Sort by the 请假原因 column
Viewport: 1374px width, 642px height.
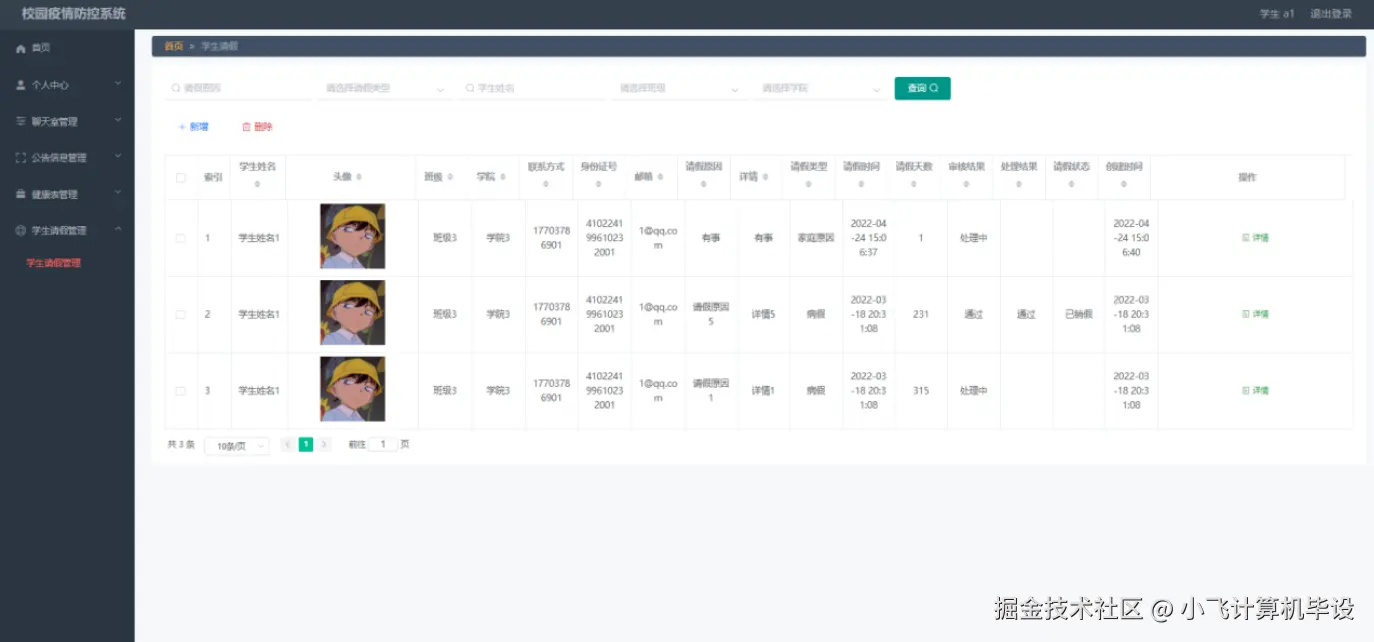(704, 185)
